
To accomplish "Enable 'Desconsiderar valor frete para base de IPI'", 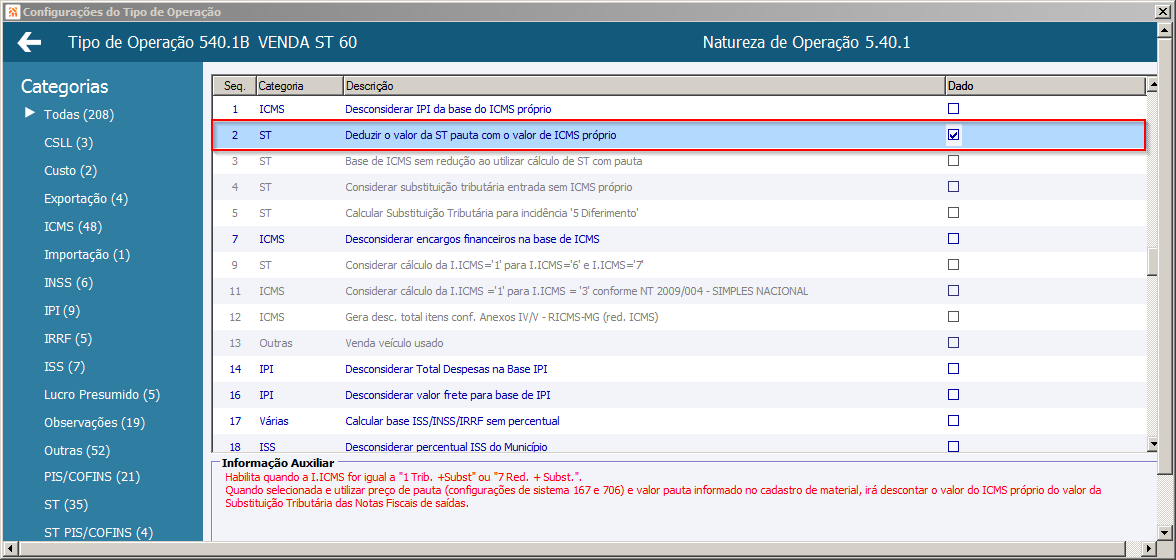I will 953,394.
